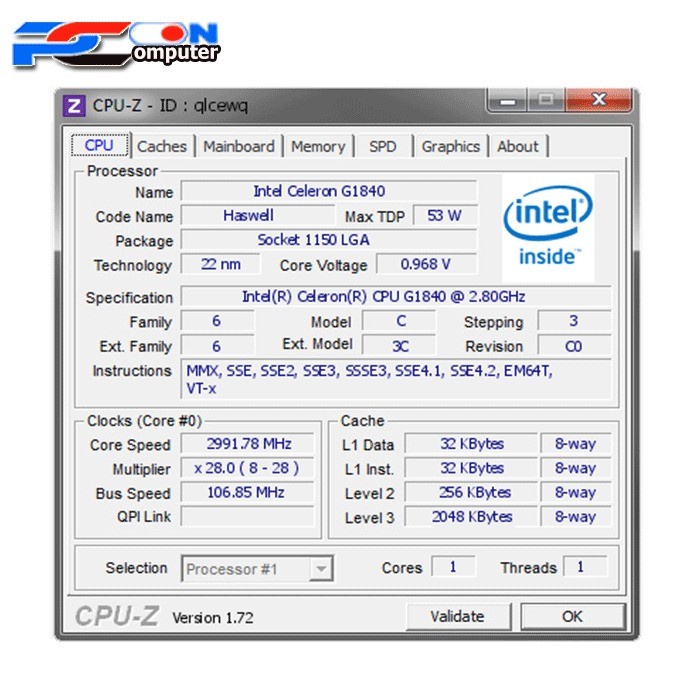Click the Bus Speed value 106.85 MHz
Viewport: 700px width, 700px height.
[x=248, y=492]
